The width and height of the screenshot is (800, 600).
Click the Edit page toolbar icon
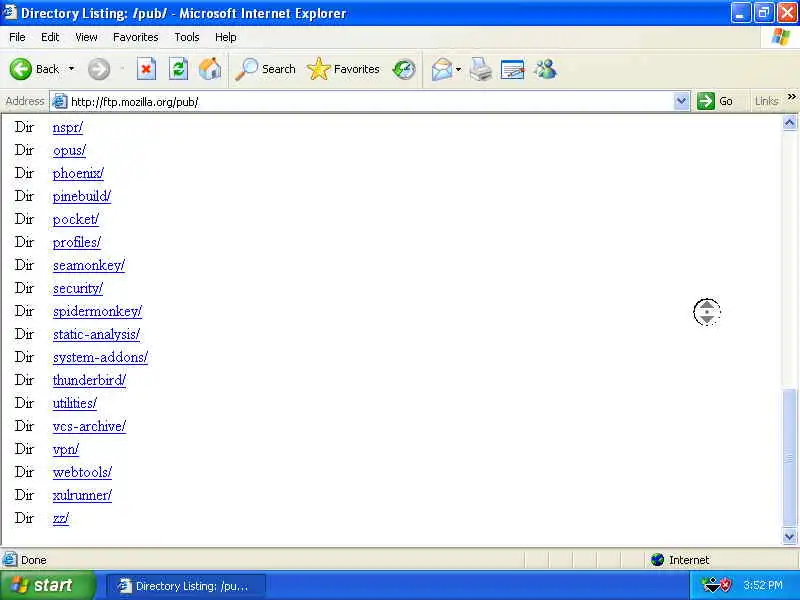(513, 69)
